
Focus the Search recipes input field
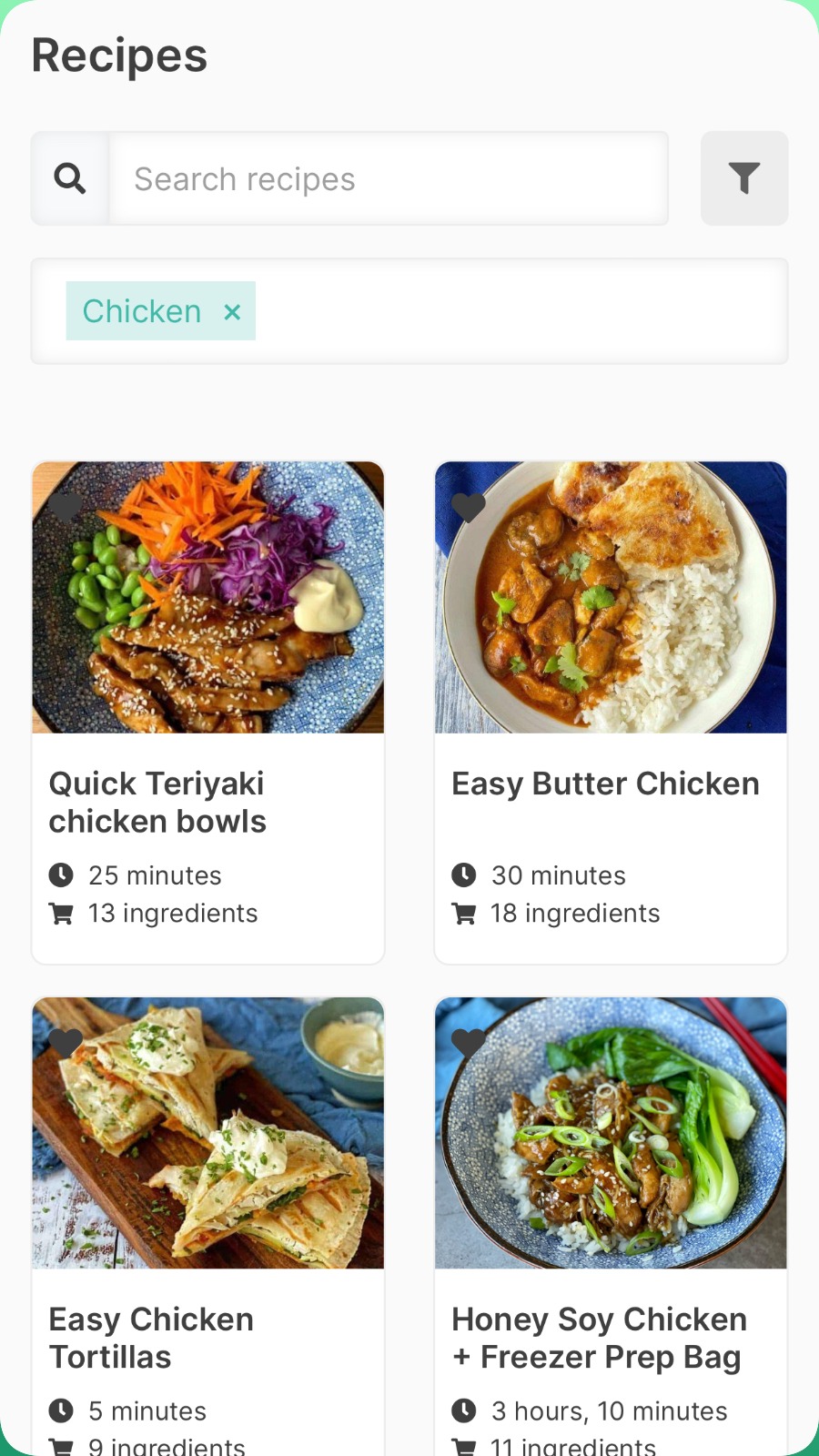pyautogui.click(x=389, y=179)
